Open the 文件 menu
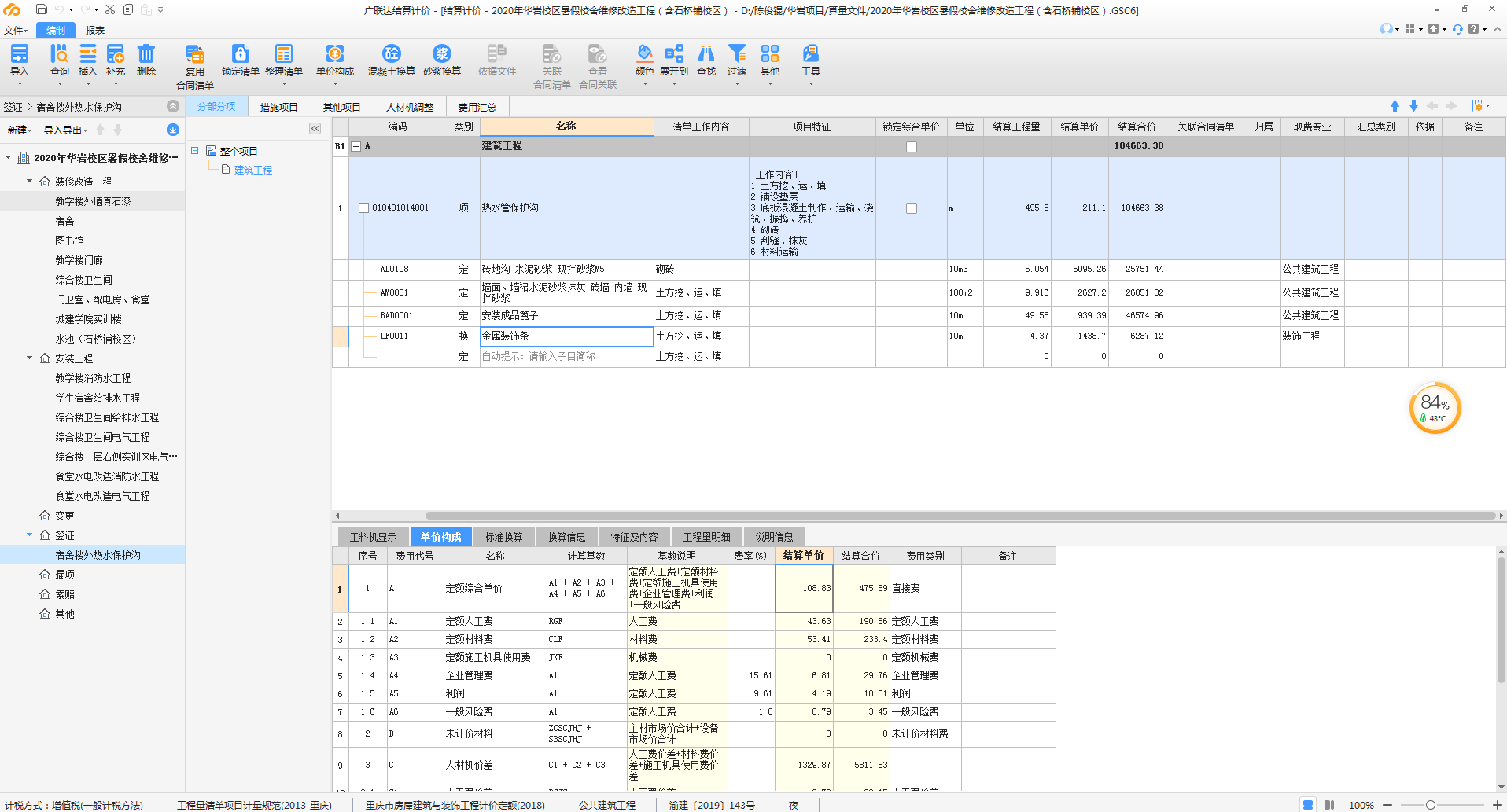1507x812 pixels. [15, 30]
